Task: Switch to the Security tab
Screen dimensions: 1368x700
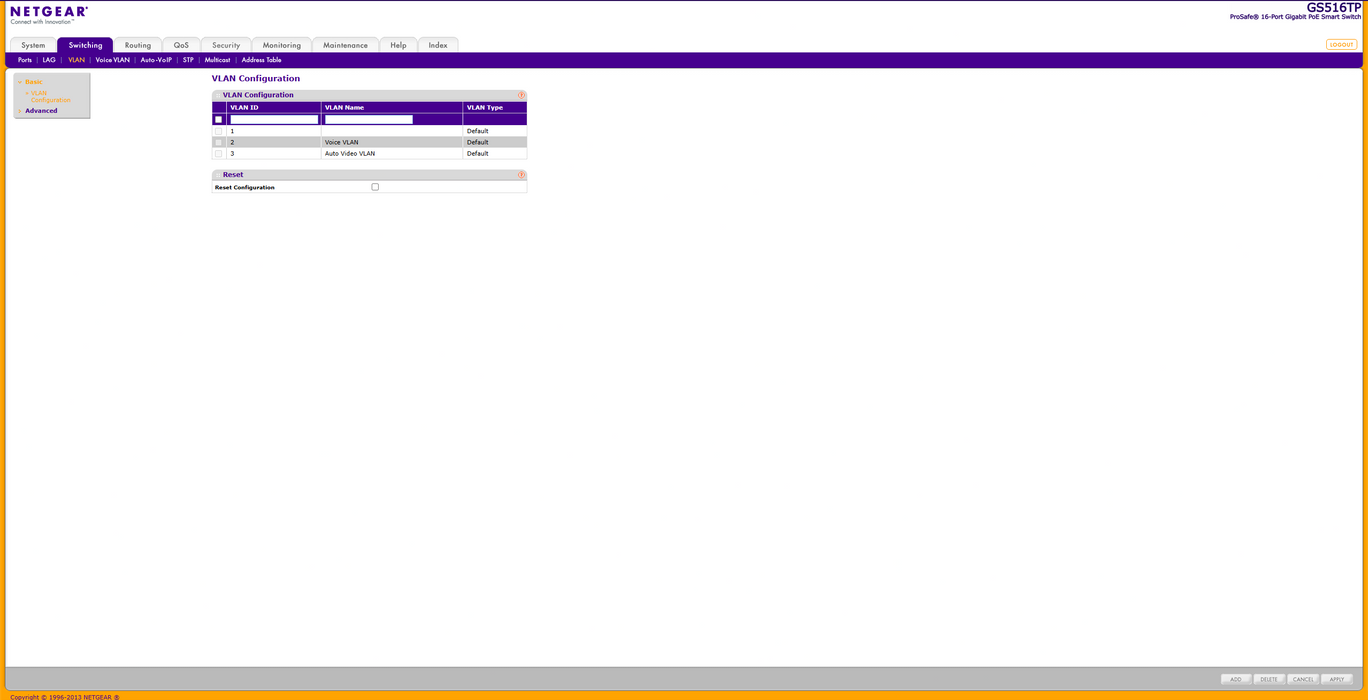Action: point(226,45)
